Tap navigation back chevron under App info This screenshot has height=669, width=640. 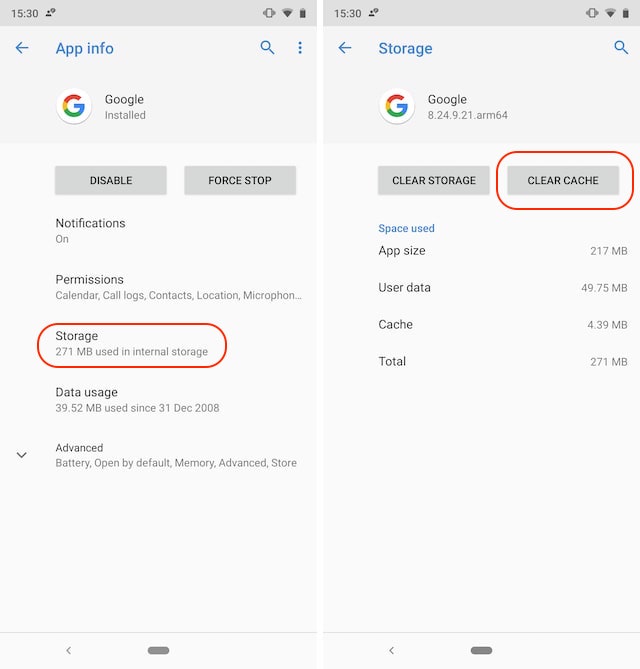click(69, 650)
